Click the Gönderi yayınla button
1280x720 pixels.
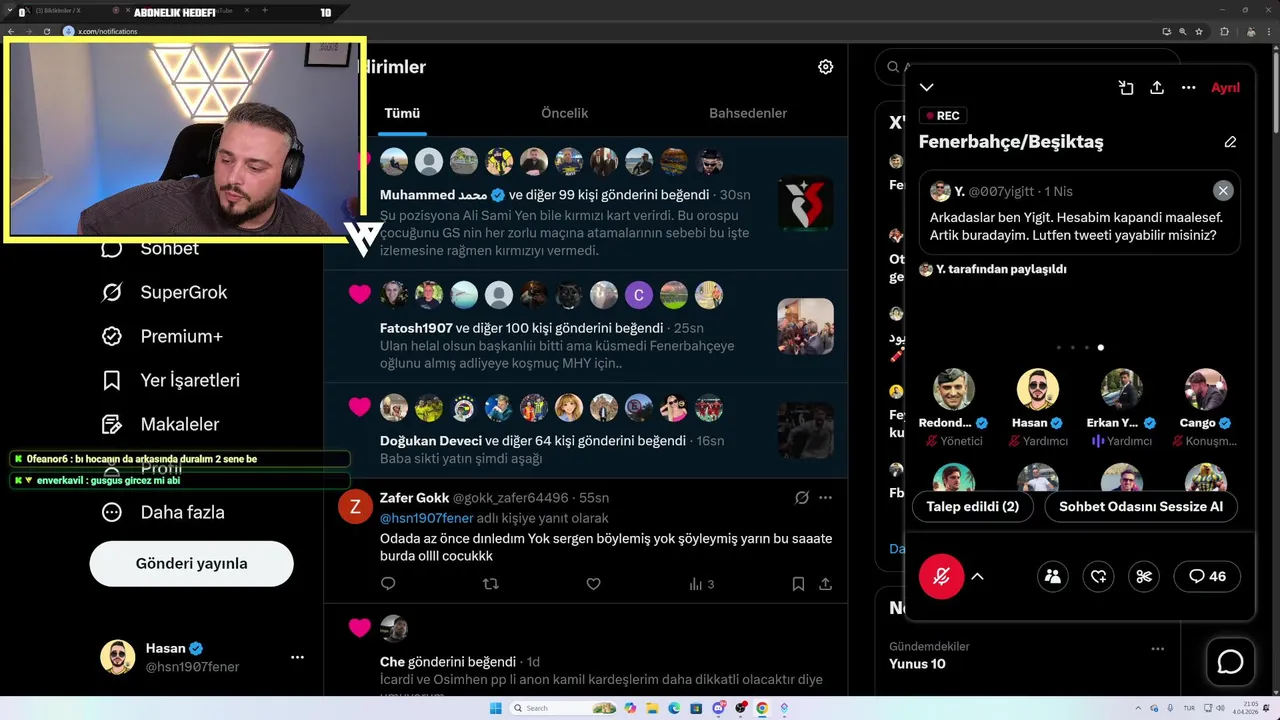pyautogui.click(x=191, y=563)
